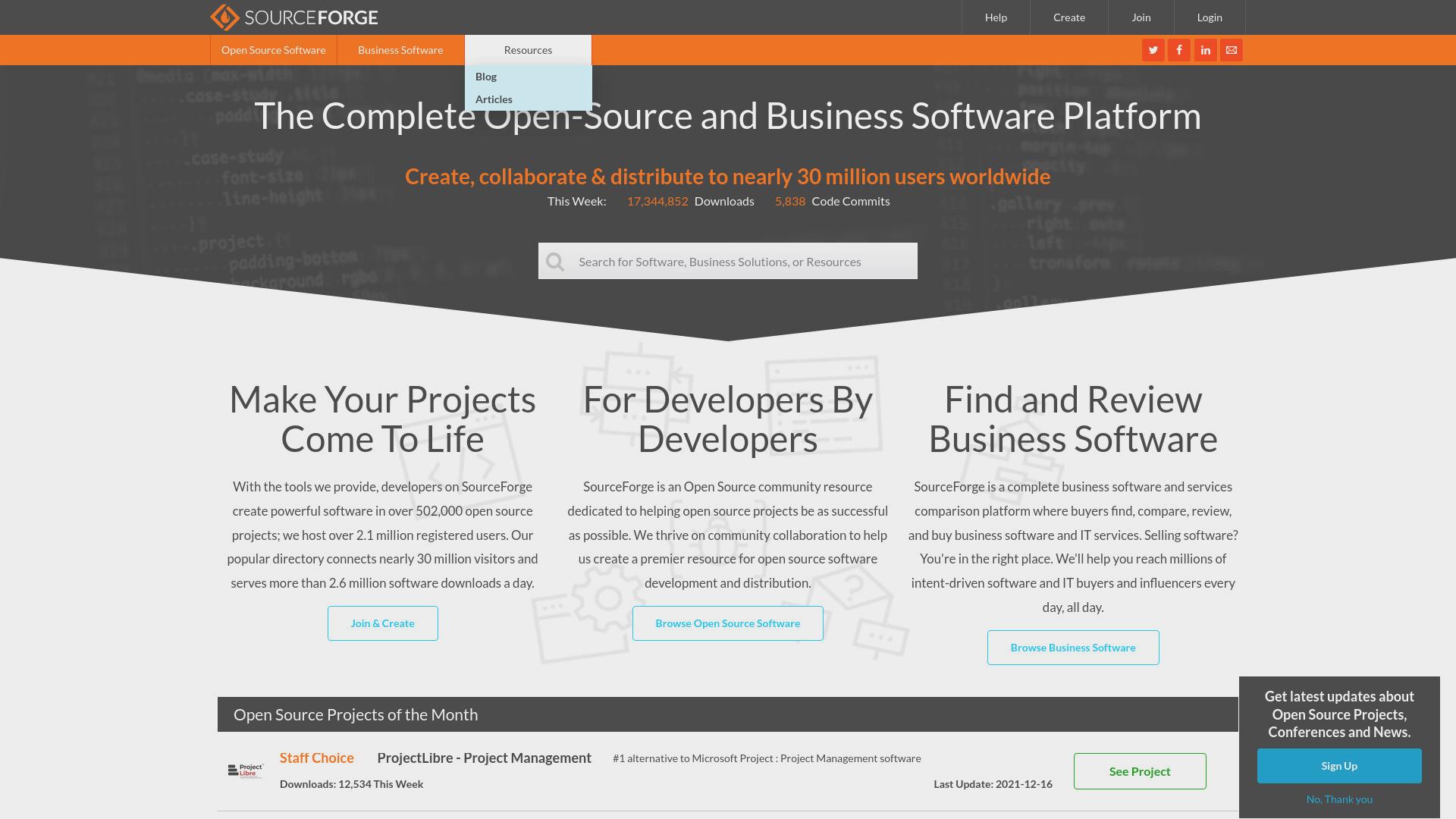This screenshot has height=819, width=1456.
Task: Click the Join & Create button
Action: pyautogui.click(x=382, y=623)
